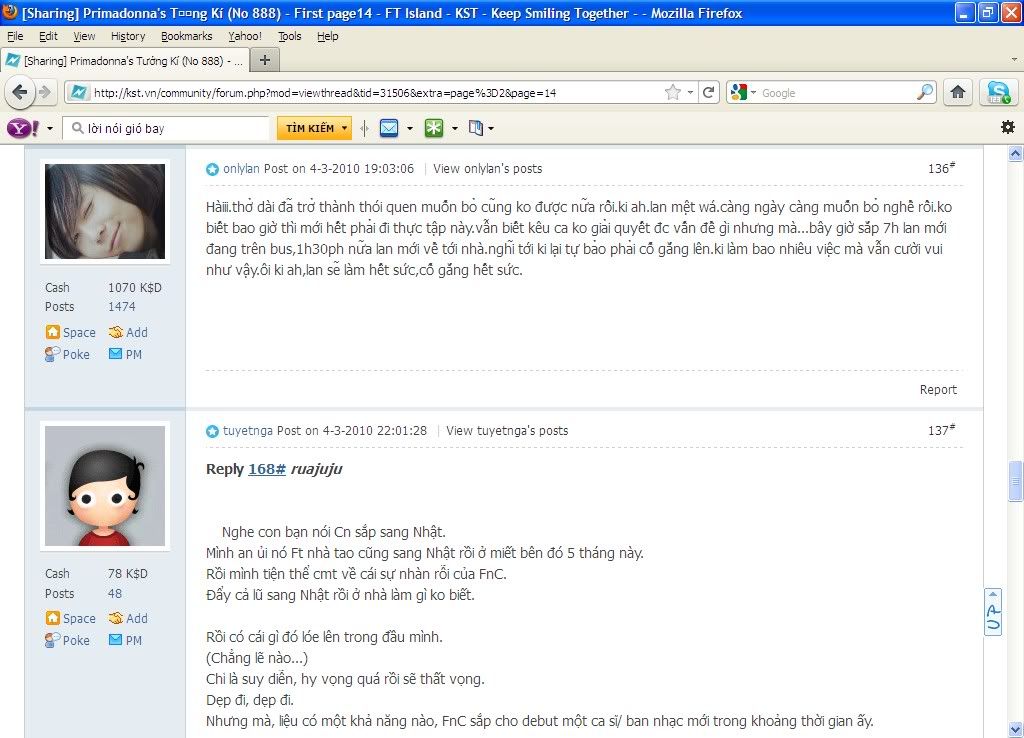This screenshot has height=738, width=1024.
Task: Go back with the browser back arrow
Action: coord(20,92)
